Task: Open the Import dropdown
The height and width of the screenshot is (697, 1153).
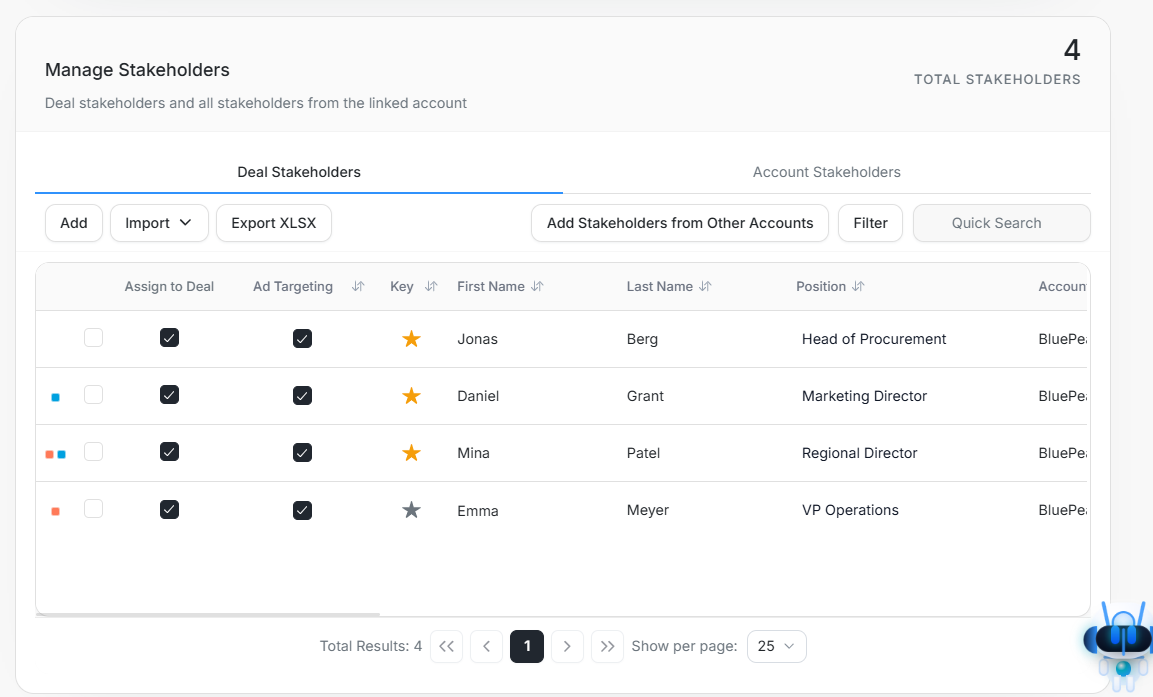Action: click(x=159, y=223)
